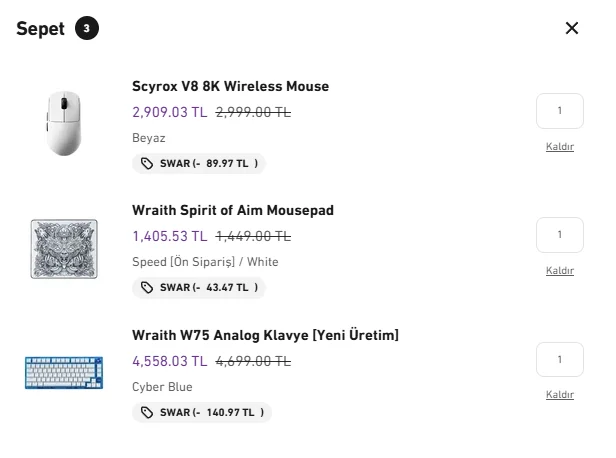This screenshot has width=616, height=458.
Task: Edit quantity field for Scyrox V8 mouse
Action: click(559, 111)
